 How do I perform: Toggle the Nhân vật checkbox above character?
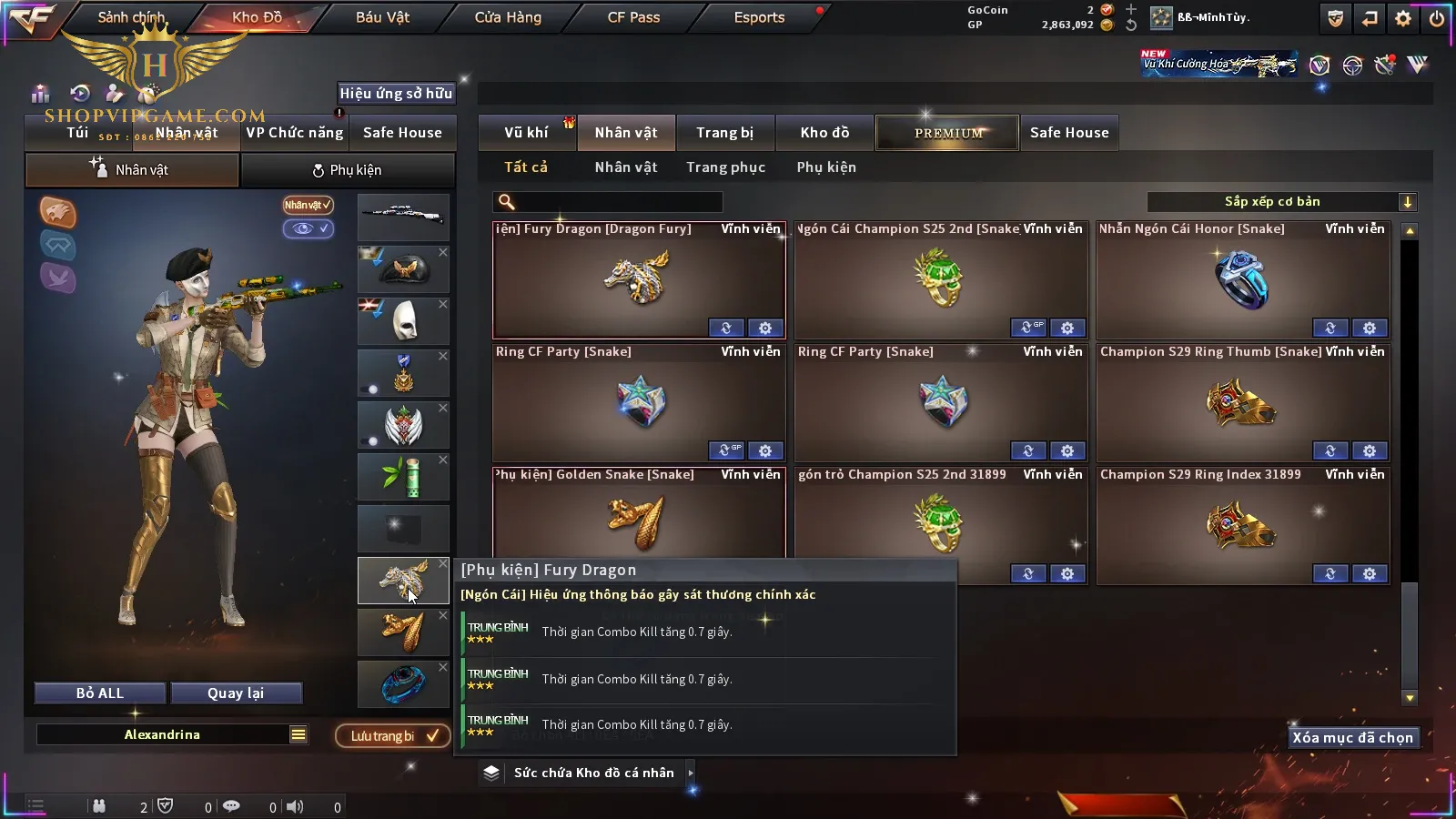coord(308,205)
